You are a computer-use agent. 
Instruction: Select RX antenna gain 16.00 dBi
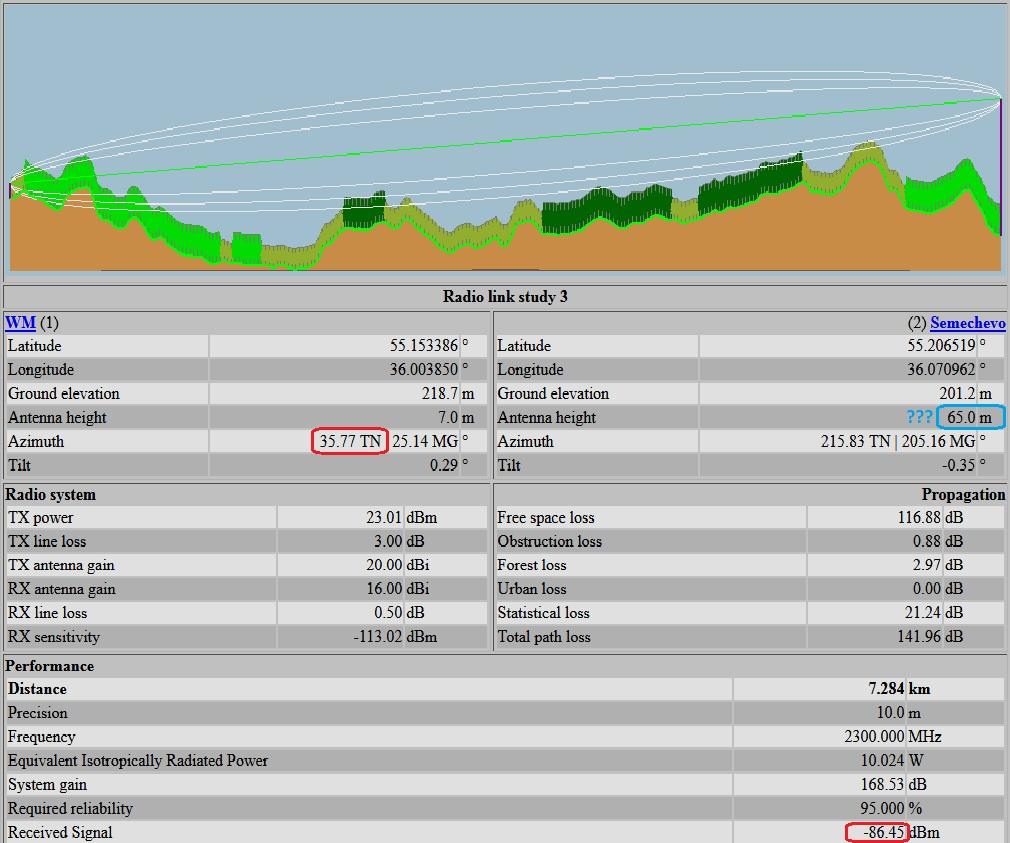pos(397,589)
